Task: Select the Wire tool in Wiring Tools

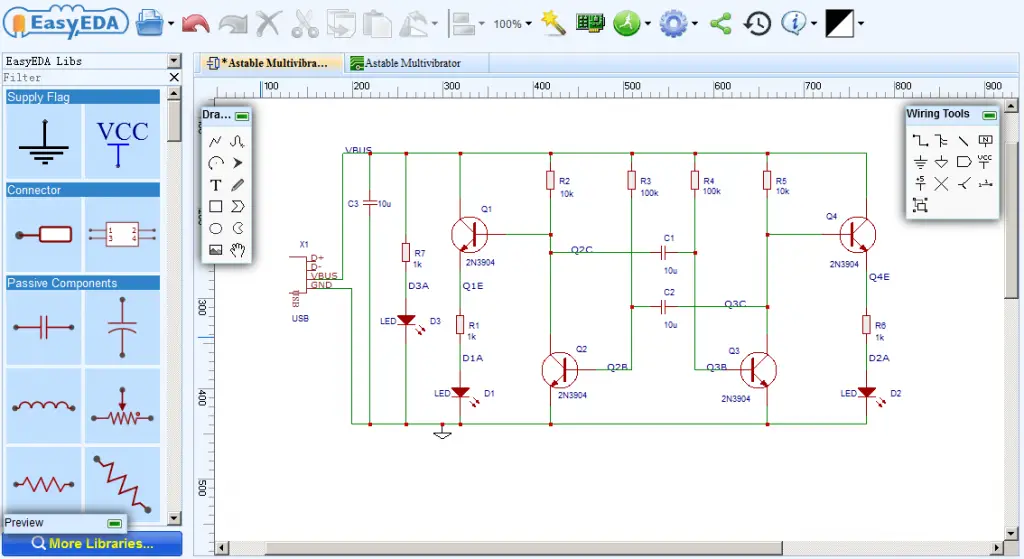Action: coord(920,140)
